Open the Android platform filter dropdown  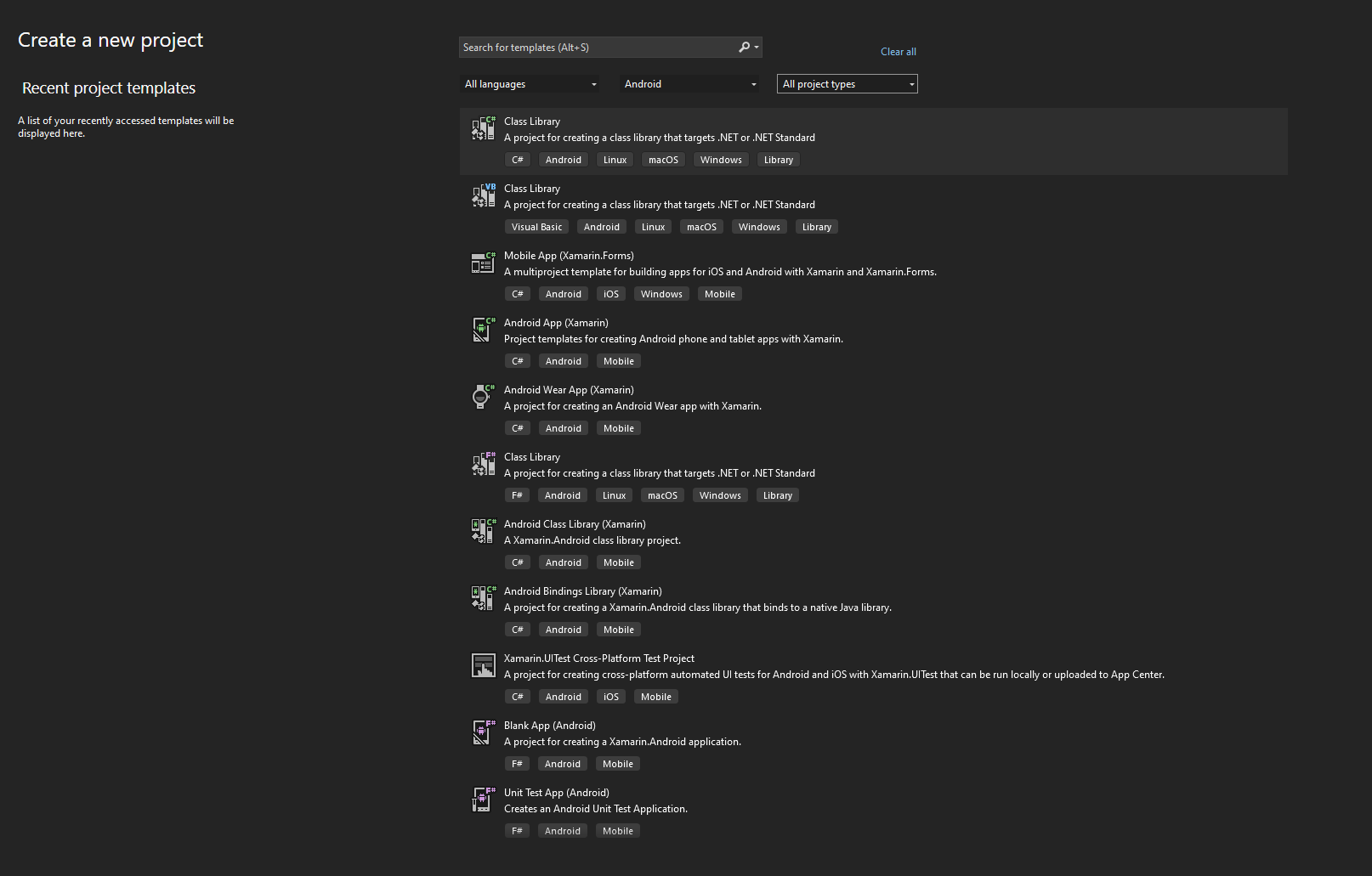pos(689,84)
